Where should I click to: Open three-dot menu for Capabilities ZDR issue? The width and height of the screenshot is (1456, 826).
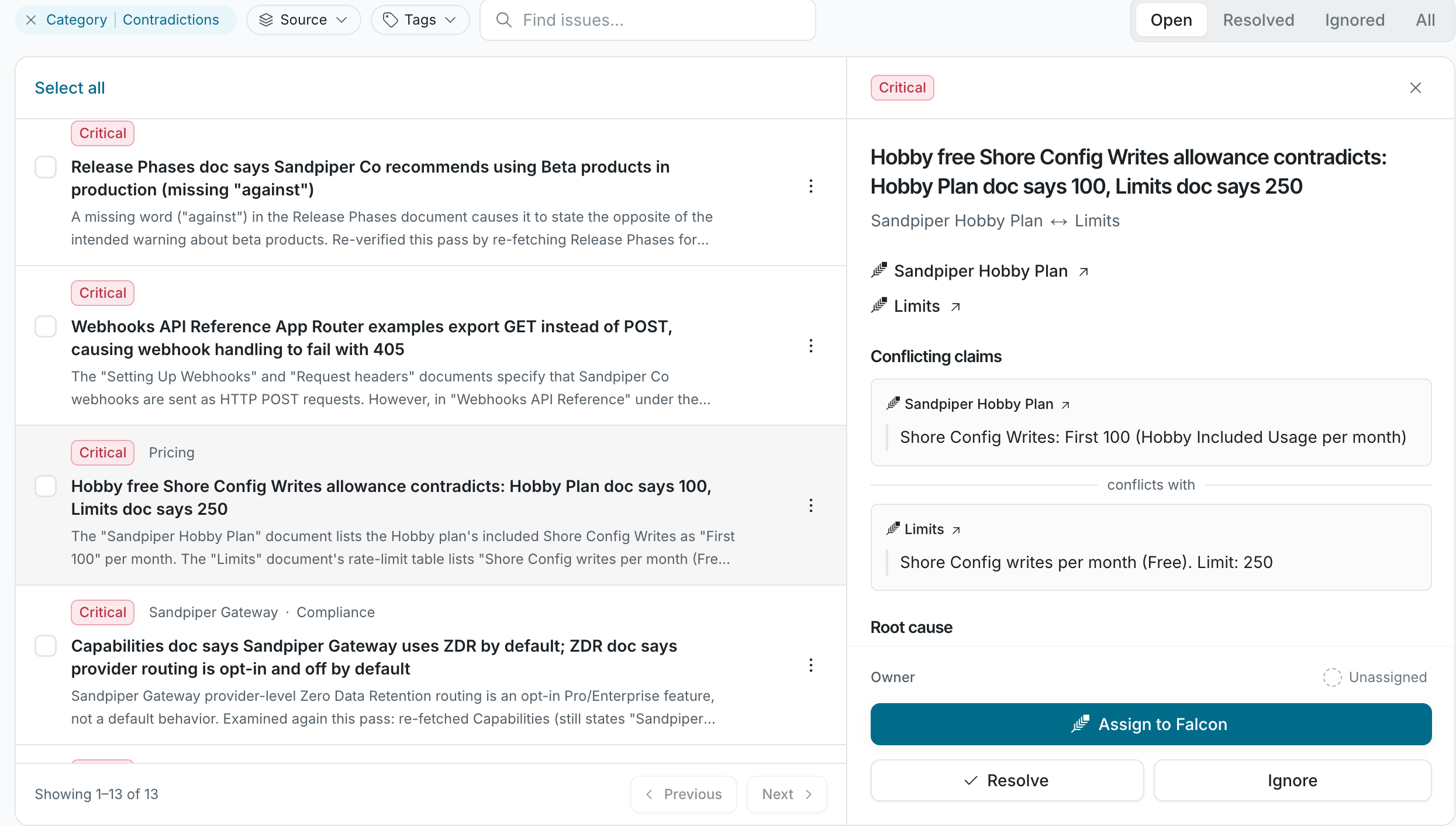[x=811, y=665]
